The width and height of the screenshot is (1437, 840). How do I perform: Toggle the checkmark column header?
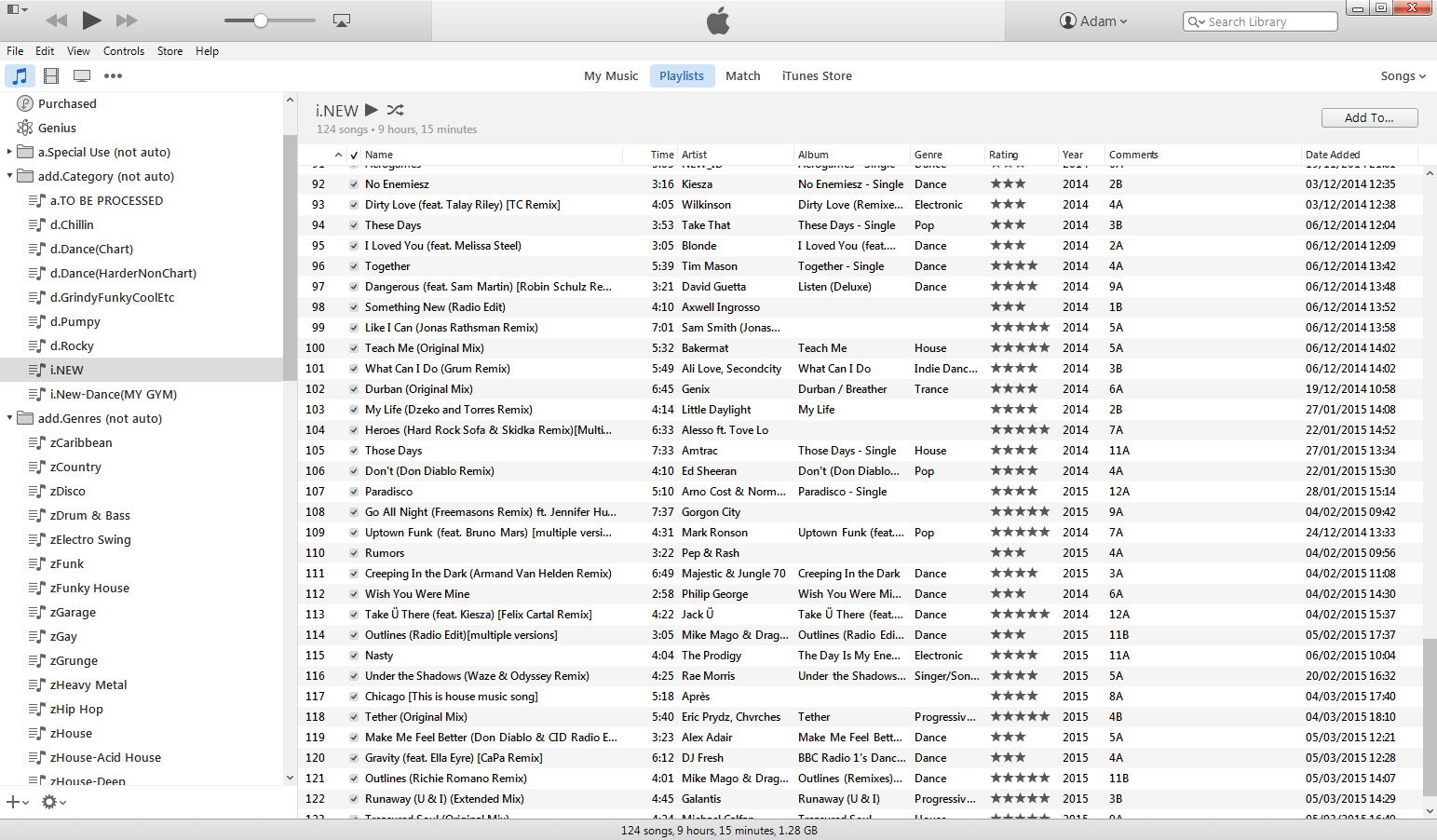tap(354, 155)
